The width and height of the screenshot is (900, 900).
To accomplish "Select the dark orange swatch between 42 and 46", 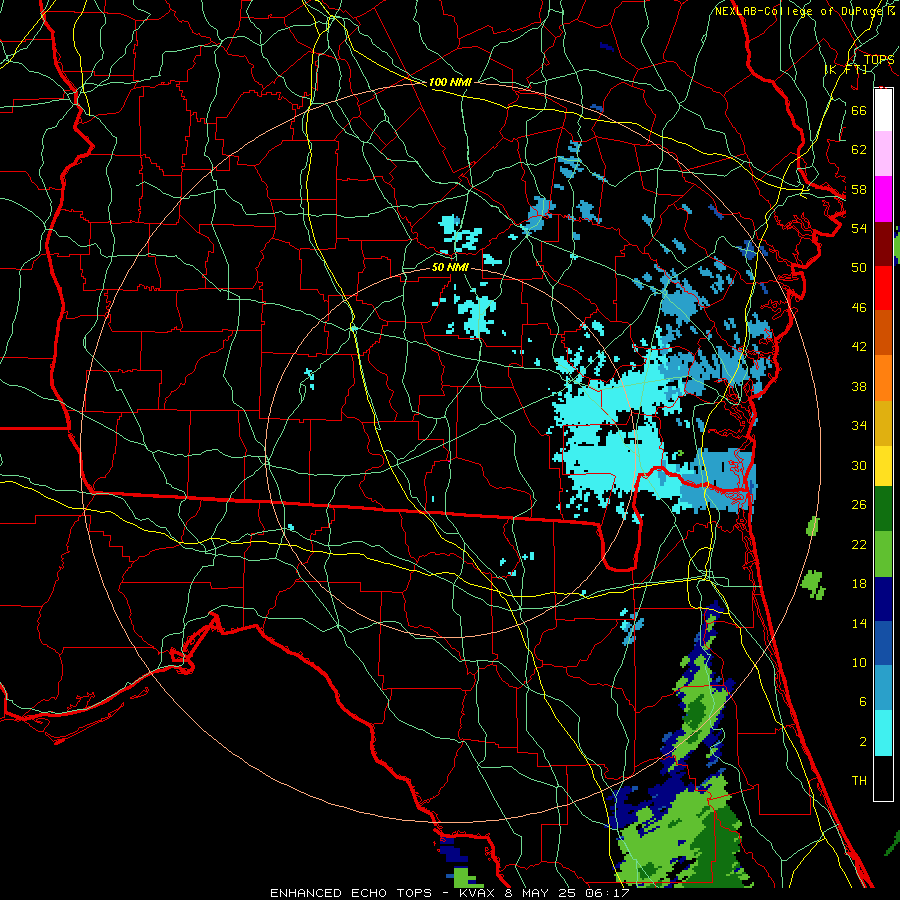I will click(x=883, y=332).
